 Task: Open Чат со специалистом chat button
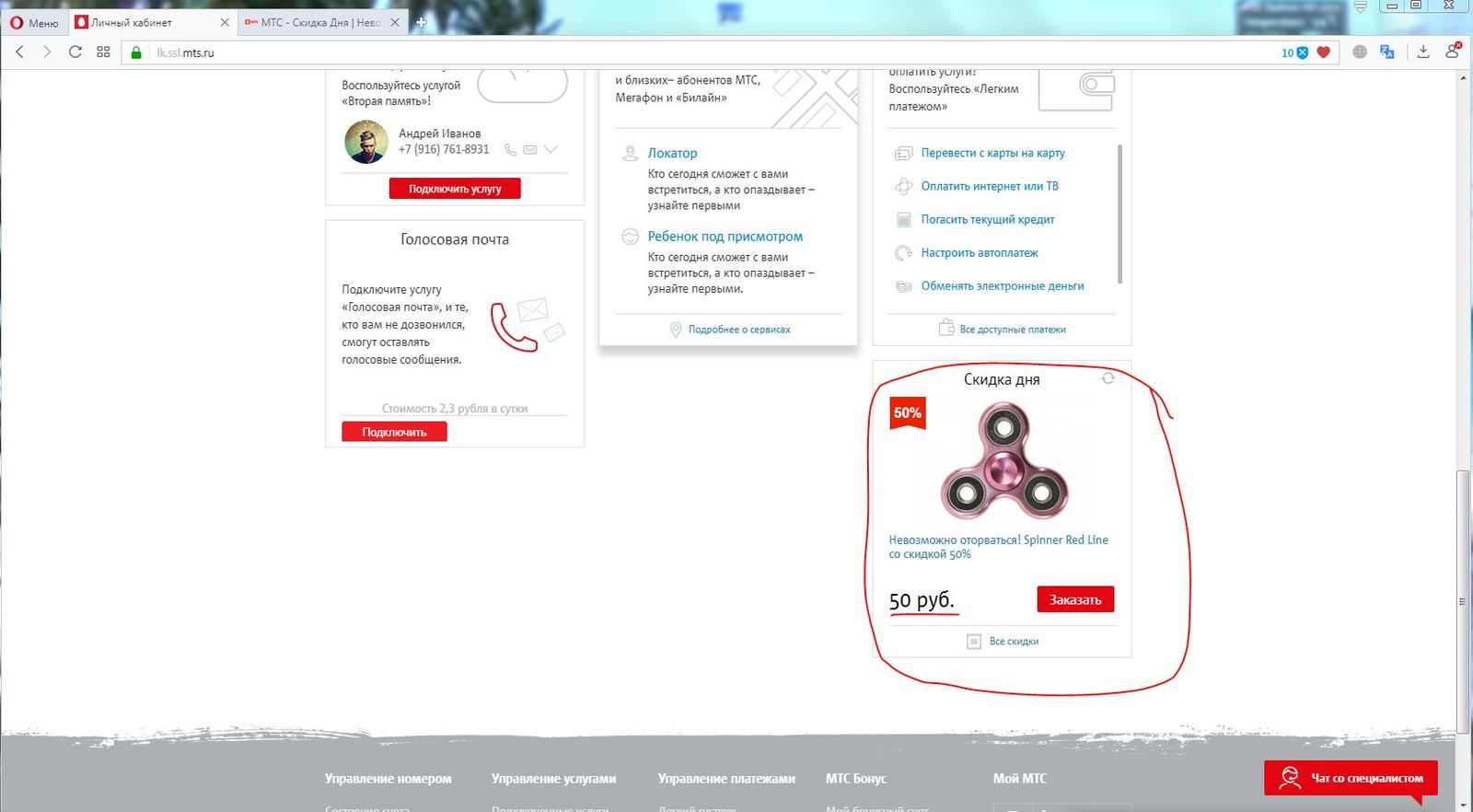coord(1351,778)
